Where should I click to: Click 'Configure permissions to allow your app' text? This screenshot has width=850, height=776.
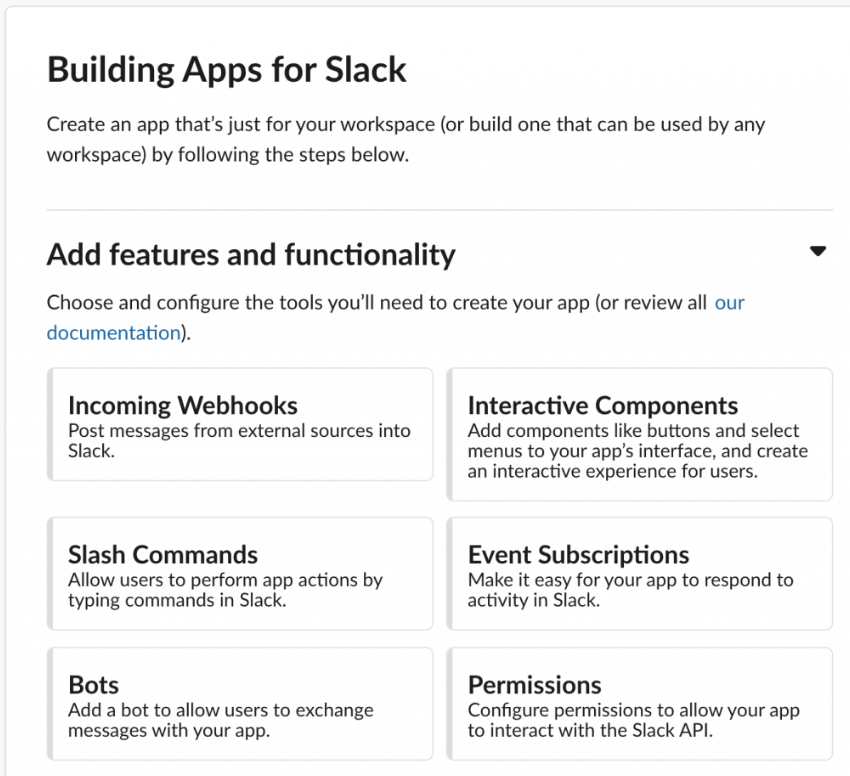[x=634, y=720]
